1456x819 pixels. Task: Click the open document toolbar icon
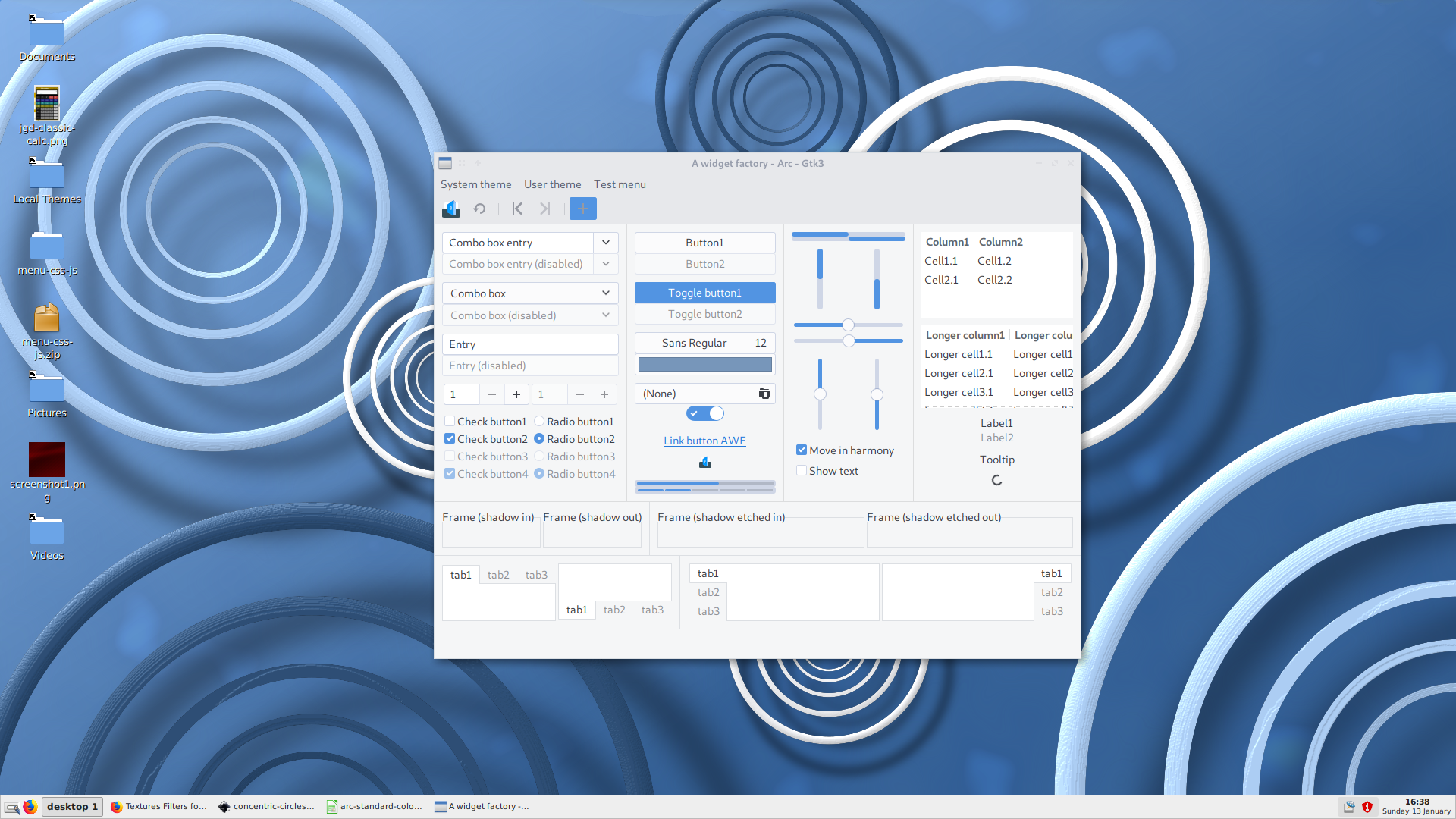pos(451,209)
